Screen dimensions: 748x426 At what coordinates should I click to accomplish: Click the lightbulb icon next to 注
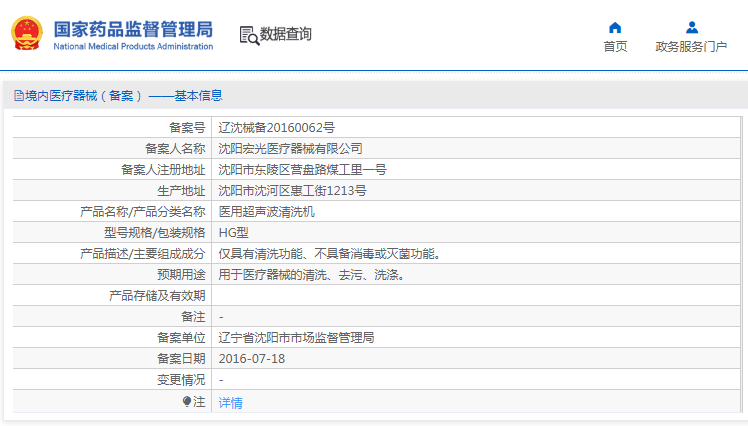click(x=187, y=402)
